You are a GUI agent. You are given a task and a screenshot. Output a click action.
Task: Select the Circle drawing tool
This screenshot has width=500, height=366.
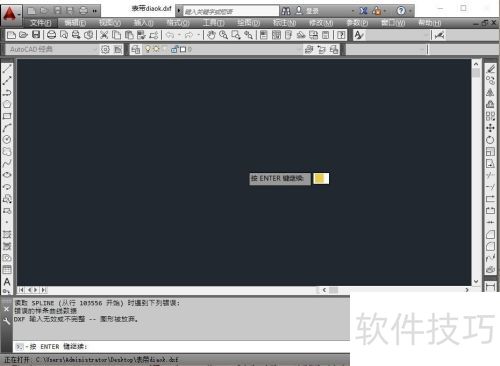[7, 139]
